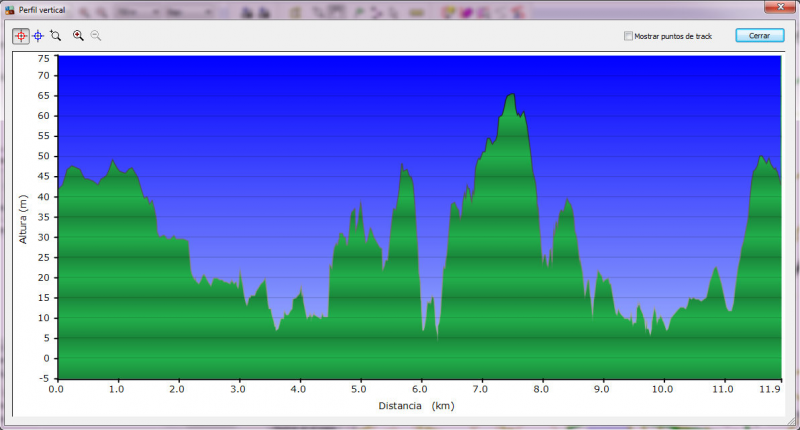Select the blue crosshair marker tool
The width and height of the screenshot is (800, 430).
click(x=38, y=35)
